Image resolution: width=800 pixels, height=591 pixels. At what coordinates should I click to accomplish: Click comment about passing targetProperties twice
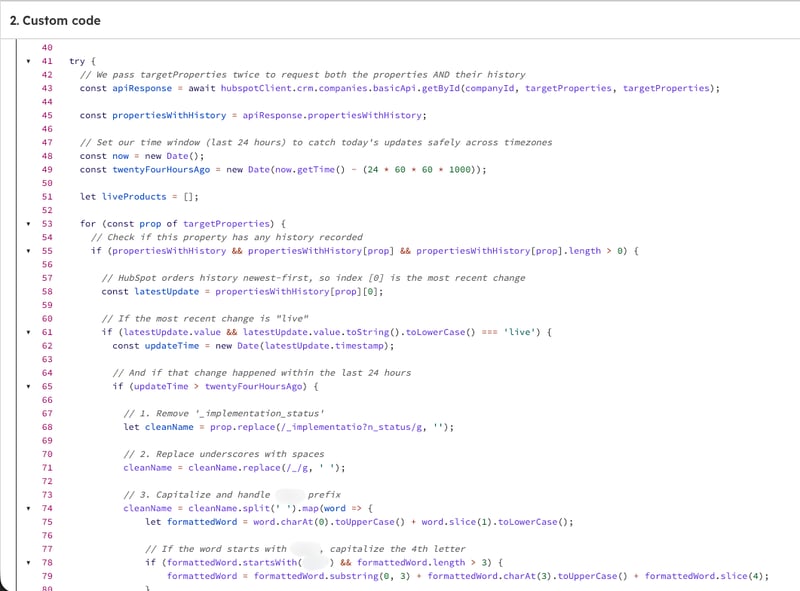(303, 75)
